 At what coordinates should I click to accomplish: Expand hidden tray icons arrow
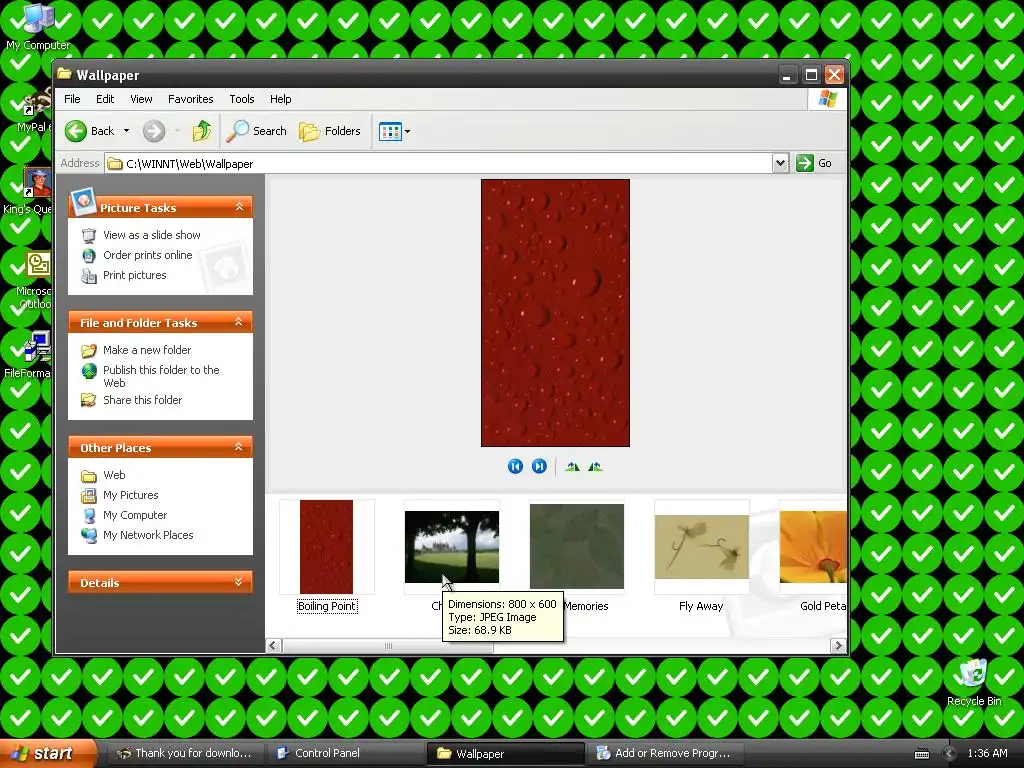pyautogui.click(x=950, y=754)
